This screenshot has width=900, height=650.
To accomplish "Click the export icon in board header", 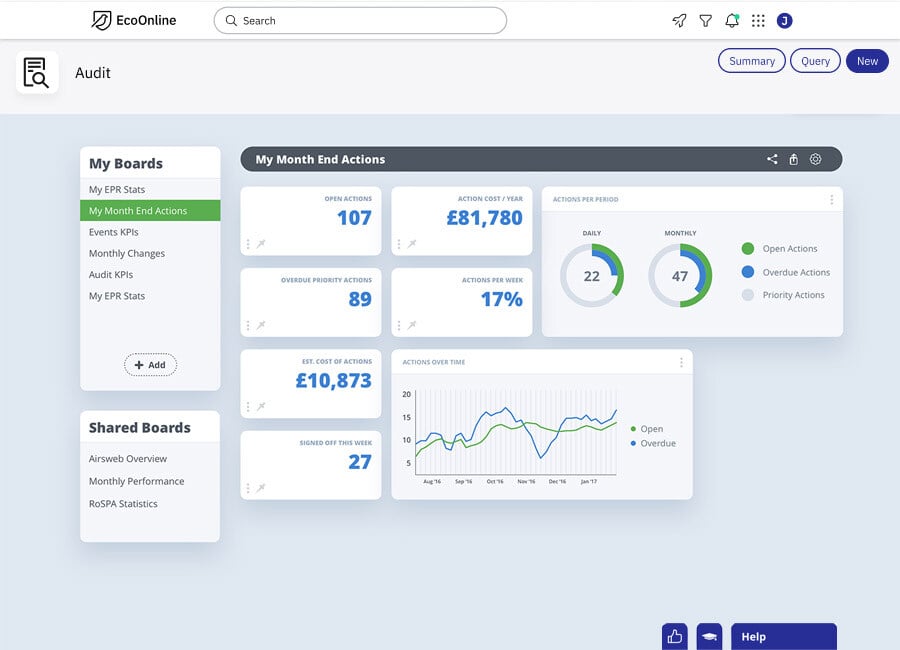I will click(793, 159).
